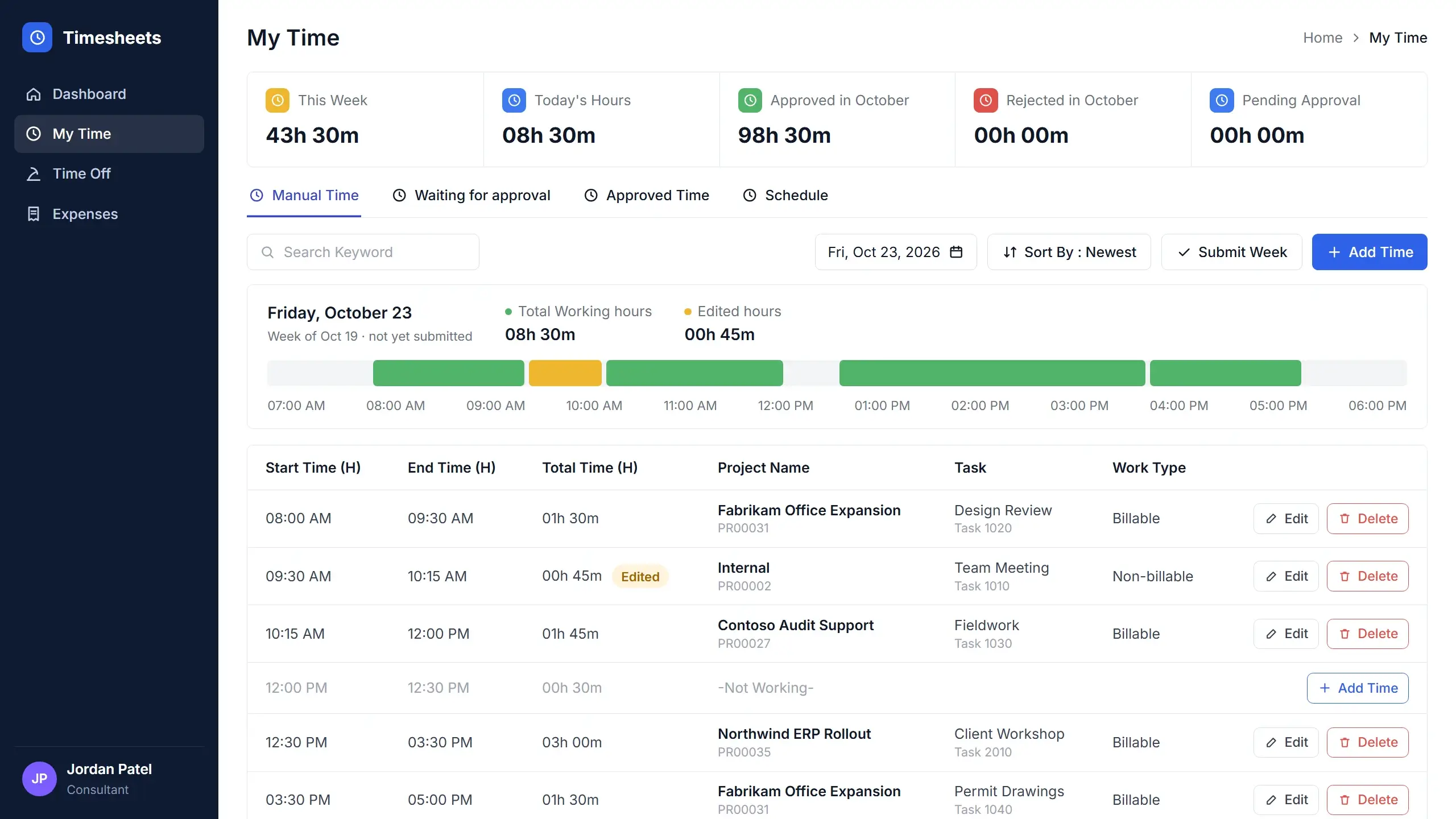The image size is (1456, 819).
Task: Open the Fri, Oct 23, 2026 date picker
Action: pyautogui.click(x=896, y=252)
